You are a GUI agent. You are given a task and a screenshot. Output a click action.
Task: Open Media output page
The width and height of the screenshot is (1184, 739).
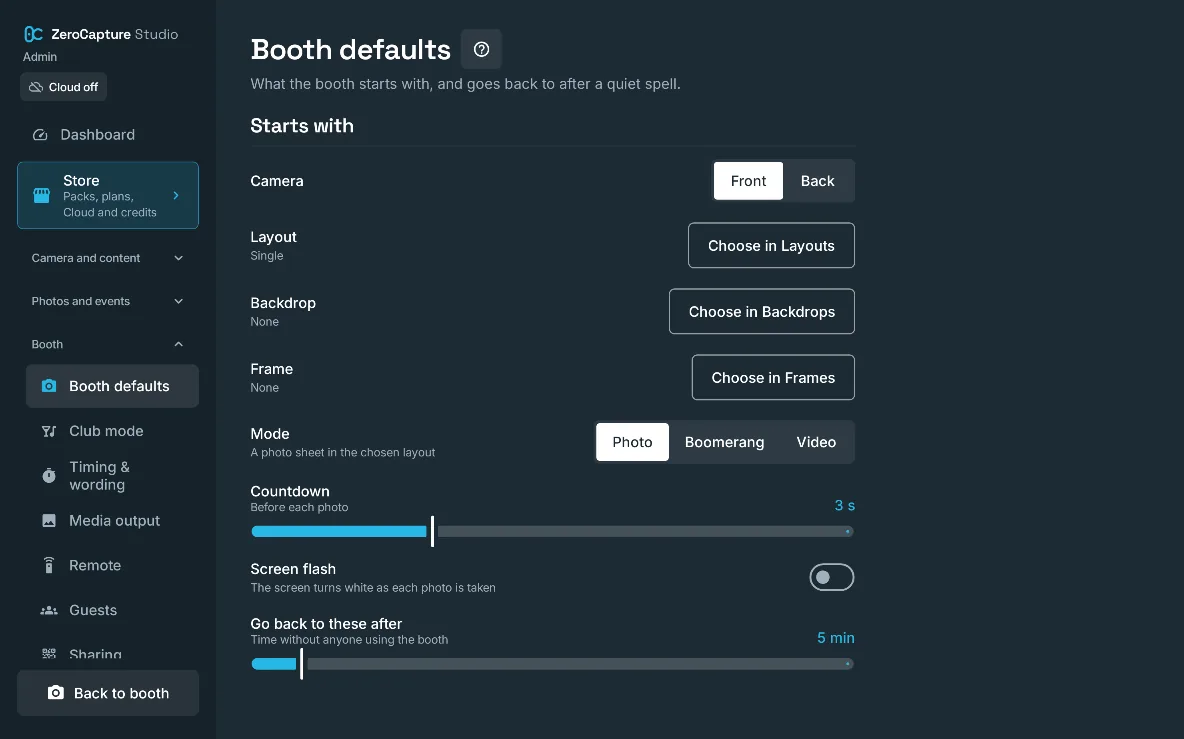click(x=113, y=521)
